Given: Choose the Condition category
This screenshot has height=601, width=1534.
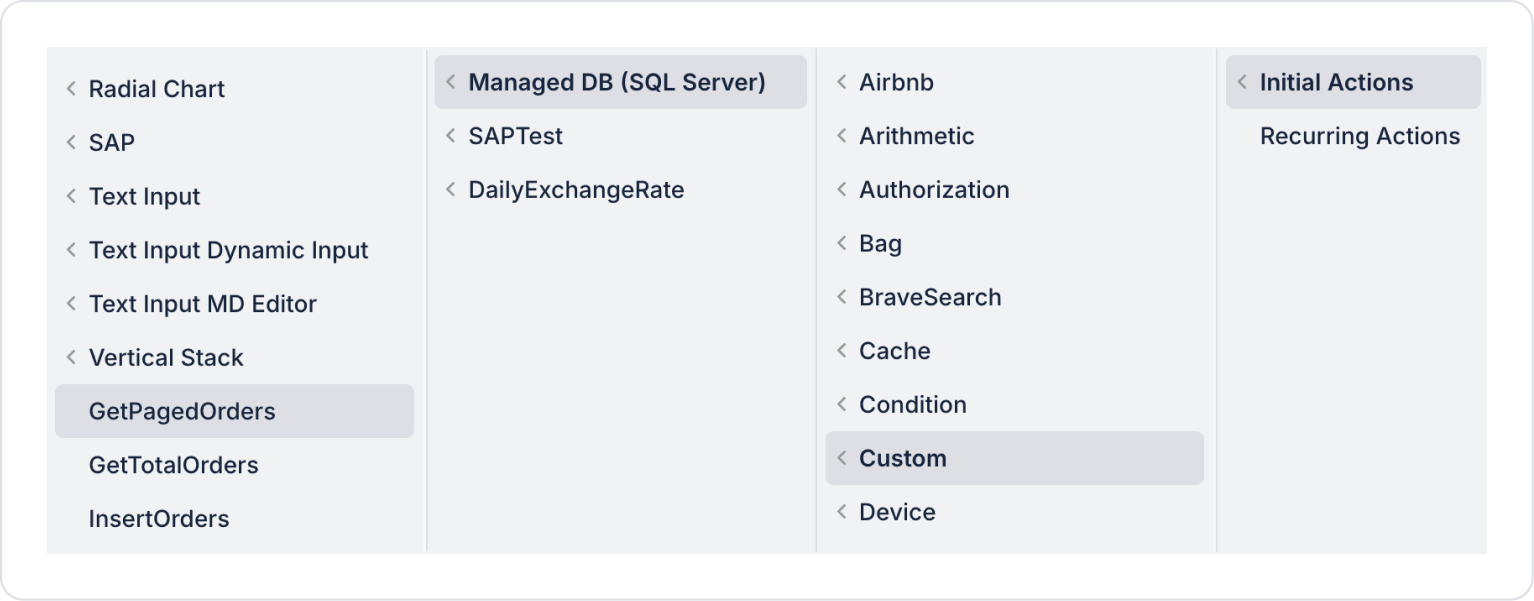Looking at the screenshot, I should click(x=912, y=405).
